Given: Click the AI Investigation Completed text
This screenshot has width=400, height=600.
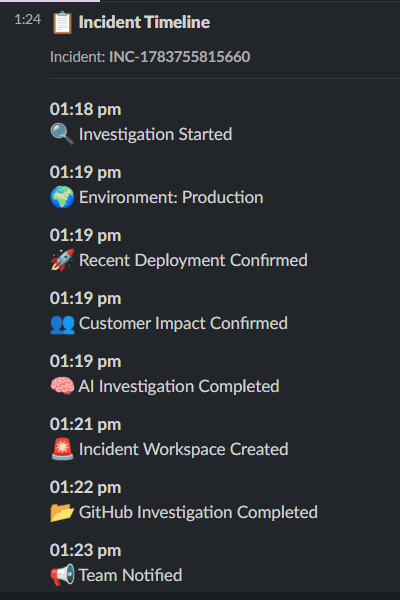Looking at the screenshot, I should click(x=179, y=386).
